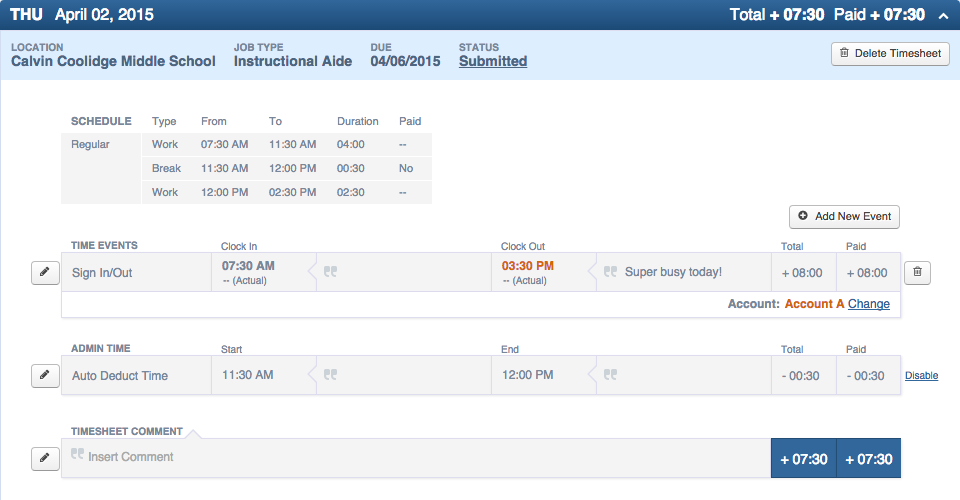The width and height of the screenshot is (960, 500).
Task: Click pencil edit icon for Auto Deduct Time
Action: [46, 375]
